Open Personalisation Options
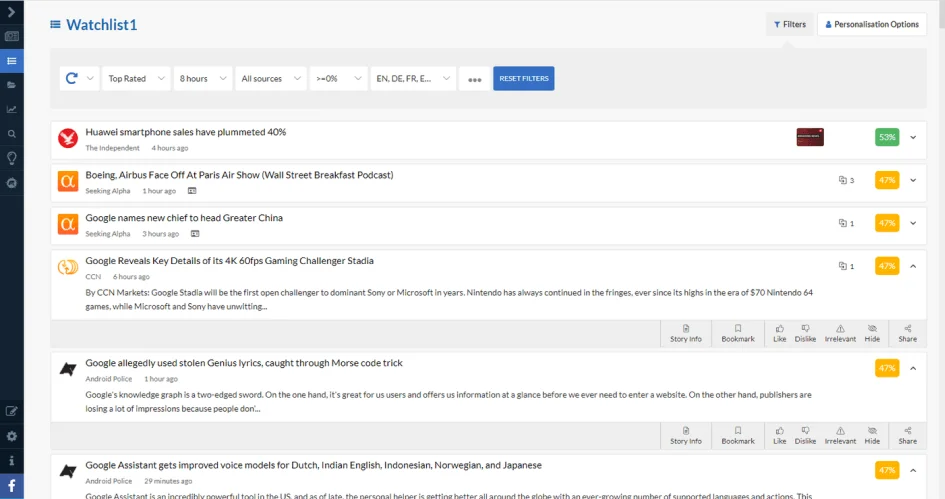The height and width of the screenshot is (499, 945). [x=871, y=24]
